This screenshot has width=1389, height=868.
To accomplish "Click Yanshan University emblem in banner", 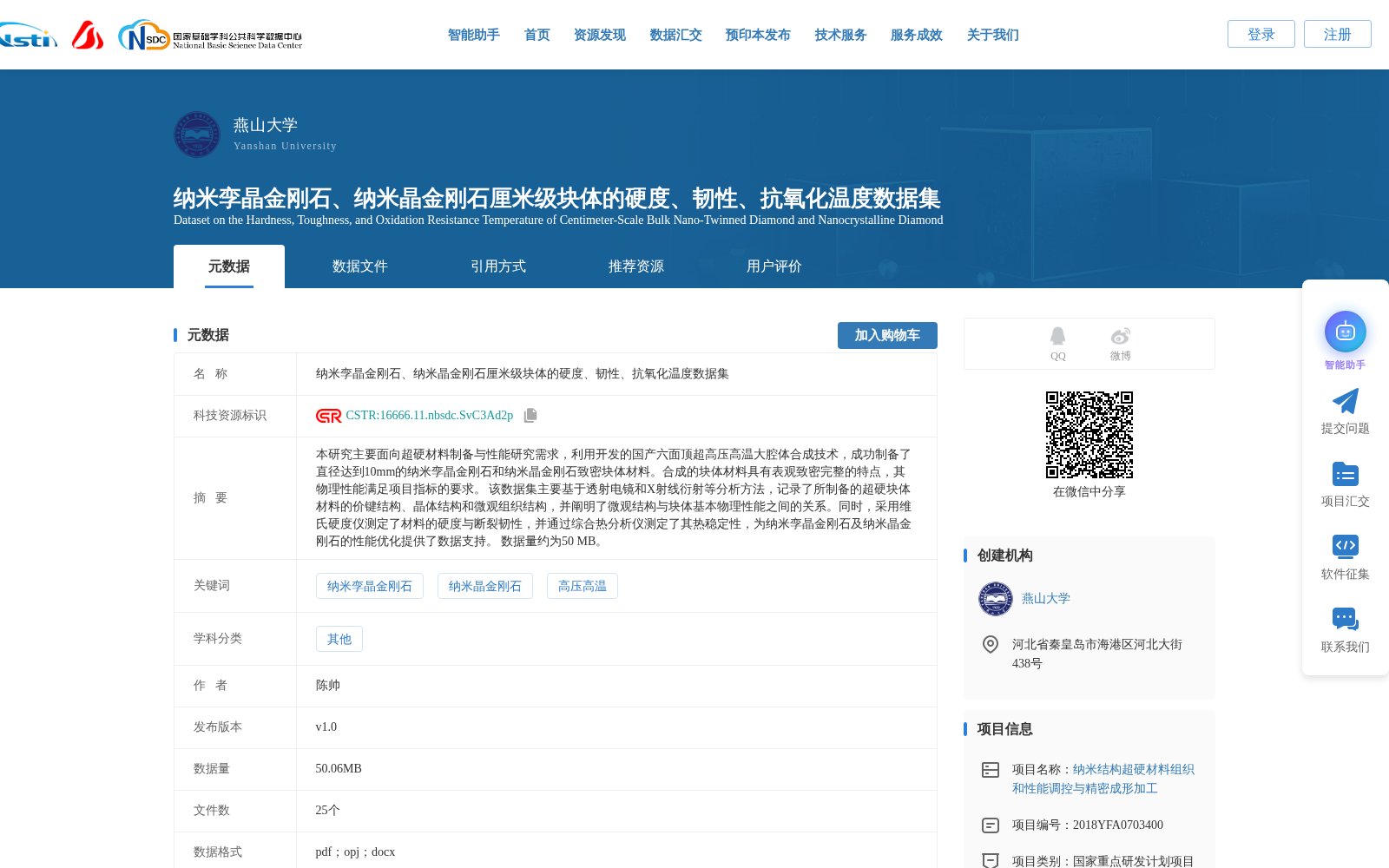I will (x=197, y=134).
